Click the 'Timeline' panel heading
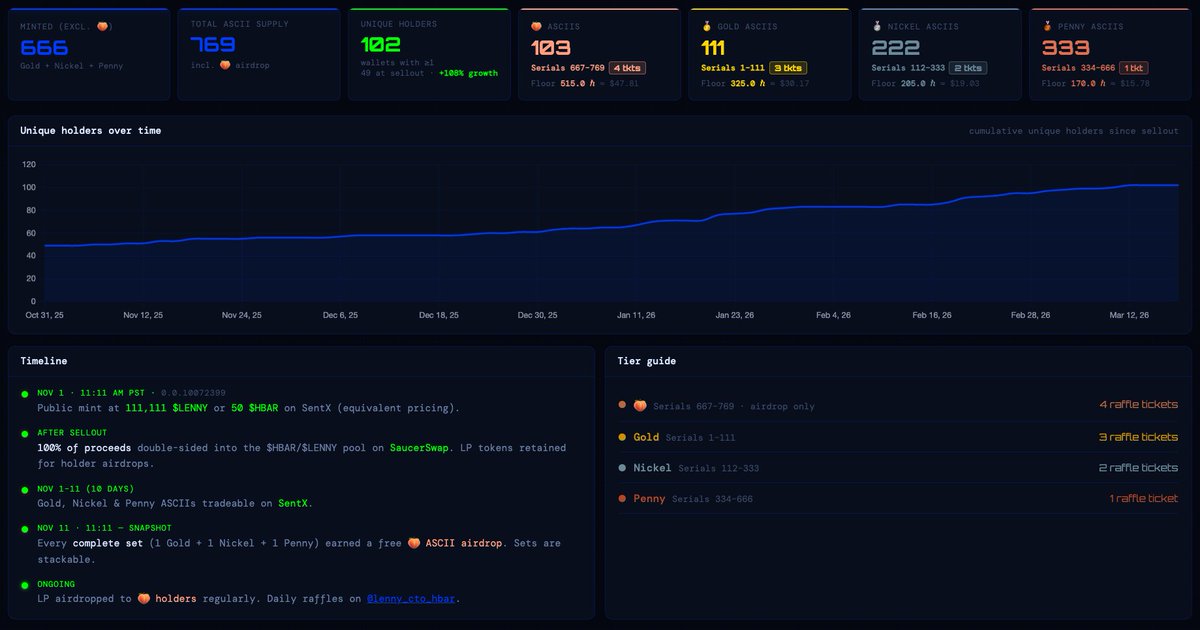 point(44,361)
